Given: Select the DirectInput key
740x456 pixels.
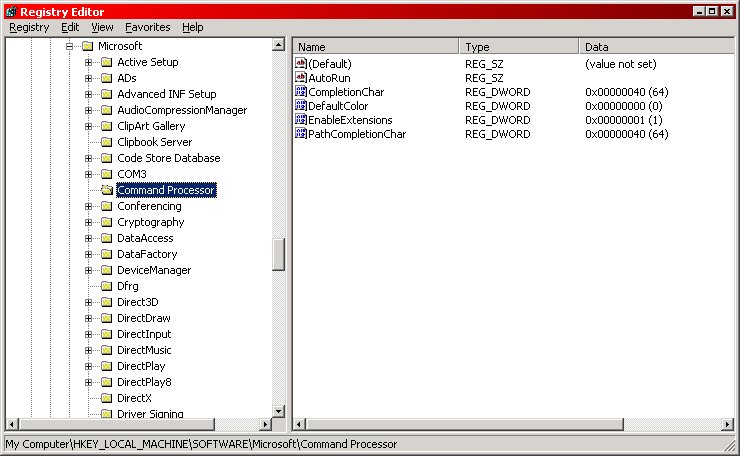Looking at the screenshot, I should (144, 334).
